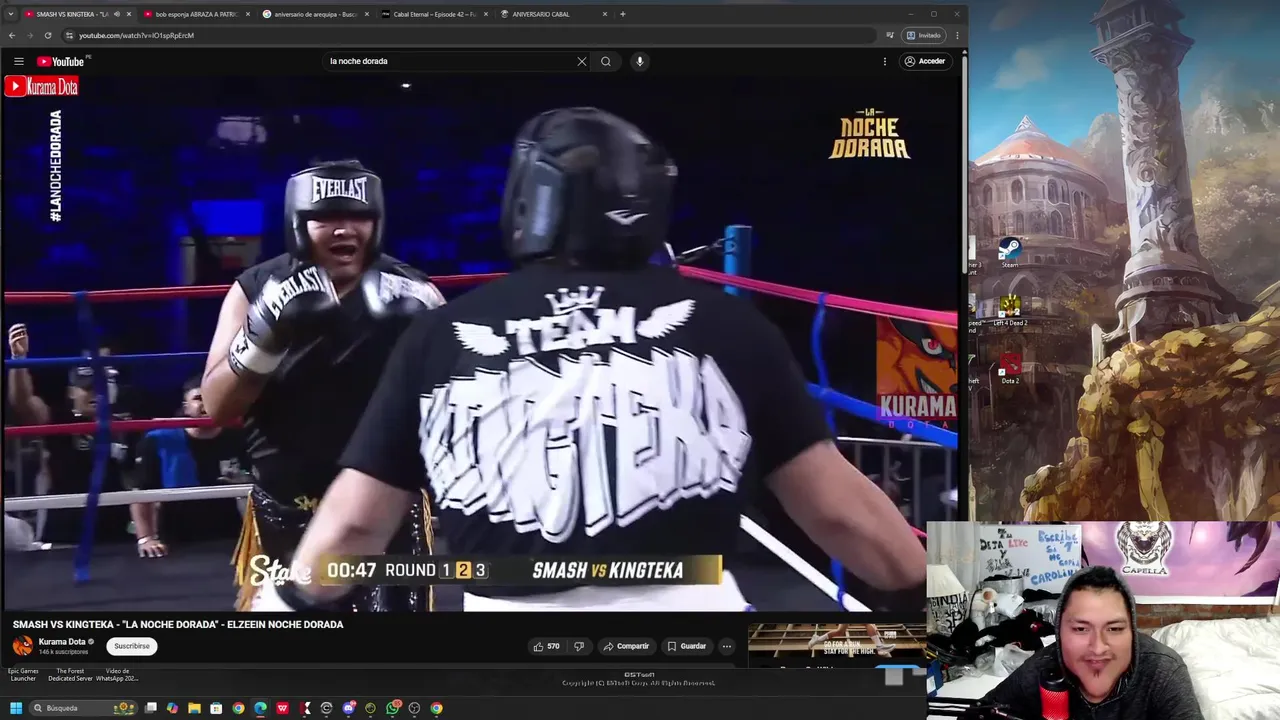Open WhatsApp from the taskbar
This screenshot has width=1280, height=720.
click(x=392, y=708)
